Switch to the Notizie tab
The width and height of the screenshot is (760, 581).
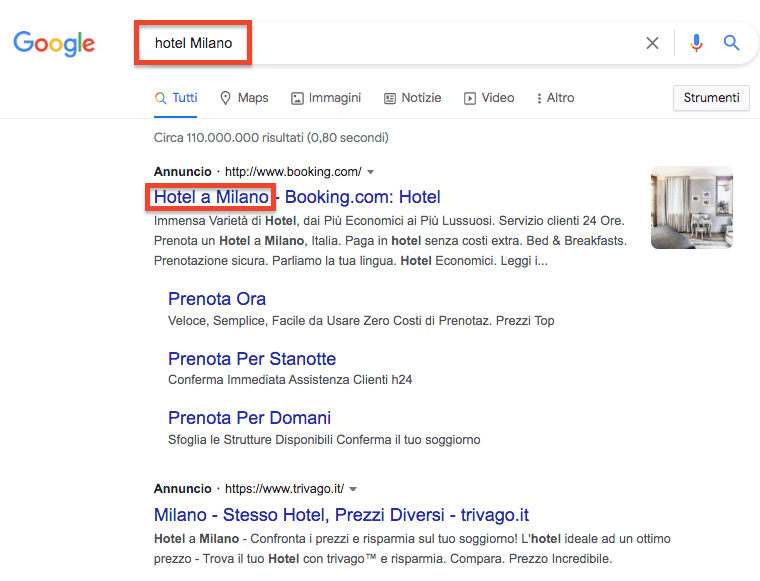(412, 98)
